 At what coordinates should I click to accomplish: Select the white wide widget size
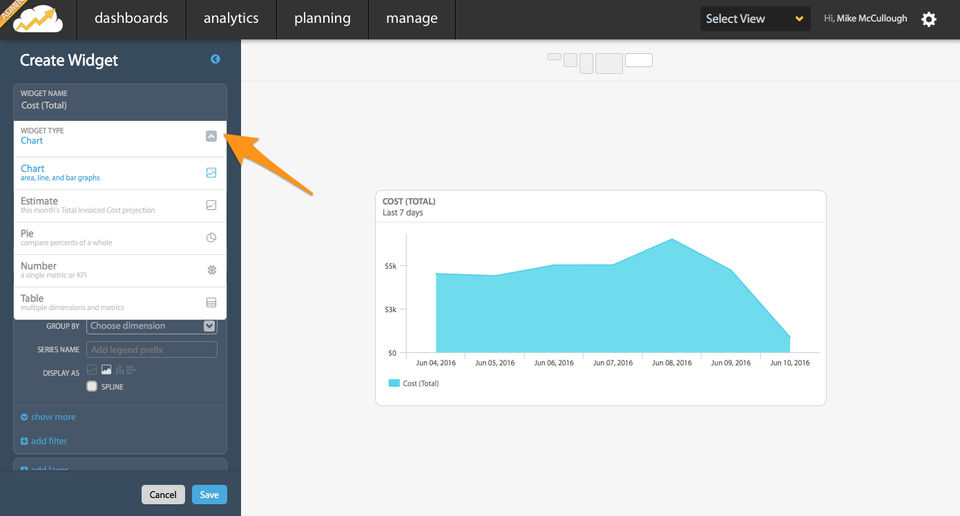click(x=639, y=60)
